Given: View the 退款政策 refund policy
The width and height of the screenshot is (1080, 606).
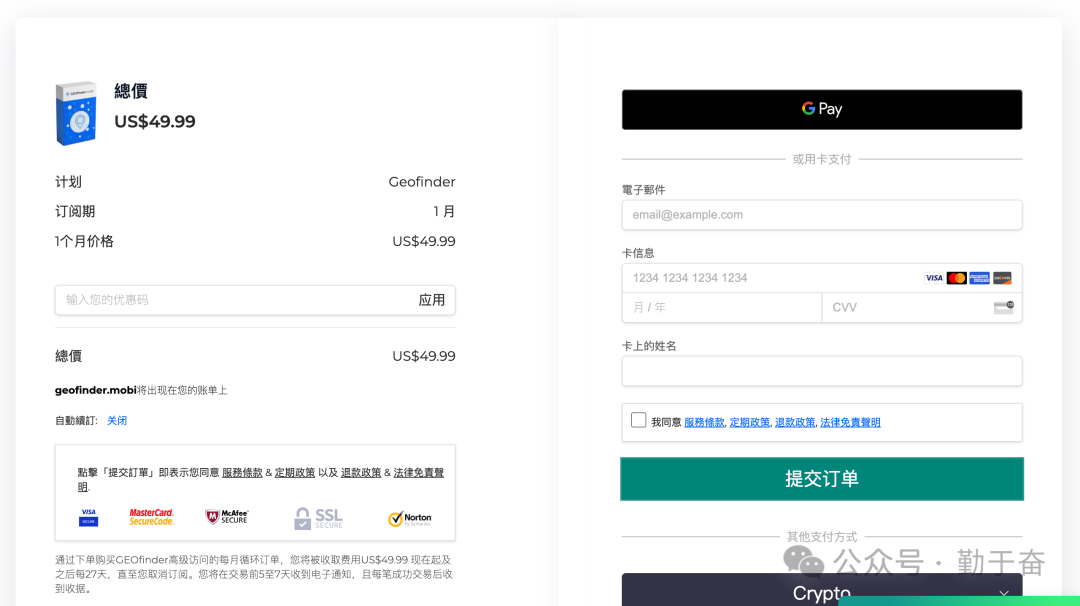Looking at the screenshot, I should pyautogui.click(x=794, y=421).
